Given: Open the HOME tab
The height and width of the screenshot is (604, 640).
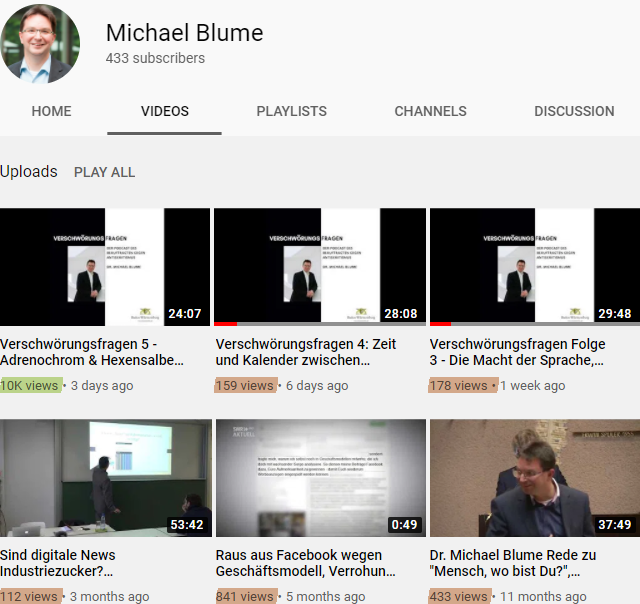Looking at the screenshot, I should [51, 111].
